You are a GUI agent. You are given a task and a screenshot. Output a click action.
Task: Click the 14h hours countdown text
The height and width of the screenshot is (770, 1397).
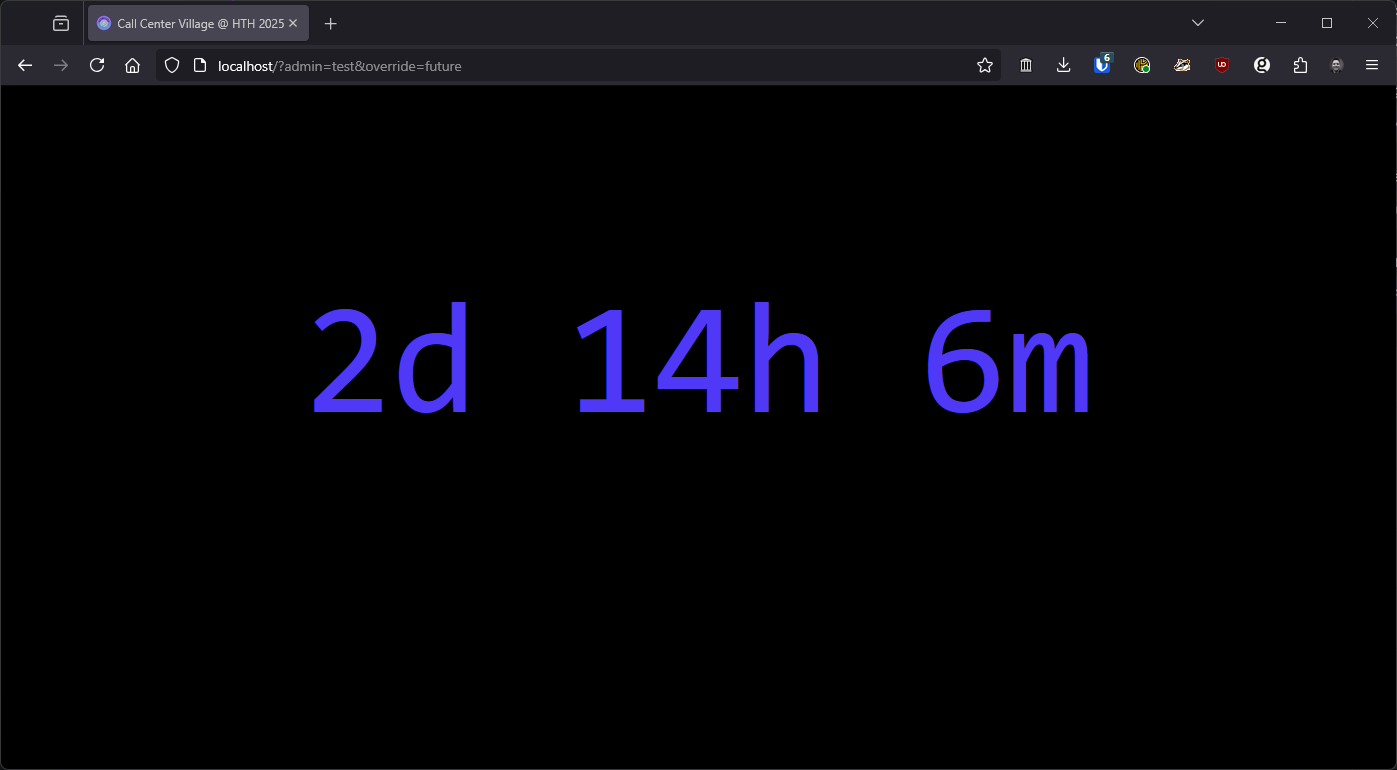699,360
